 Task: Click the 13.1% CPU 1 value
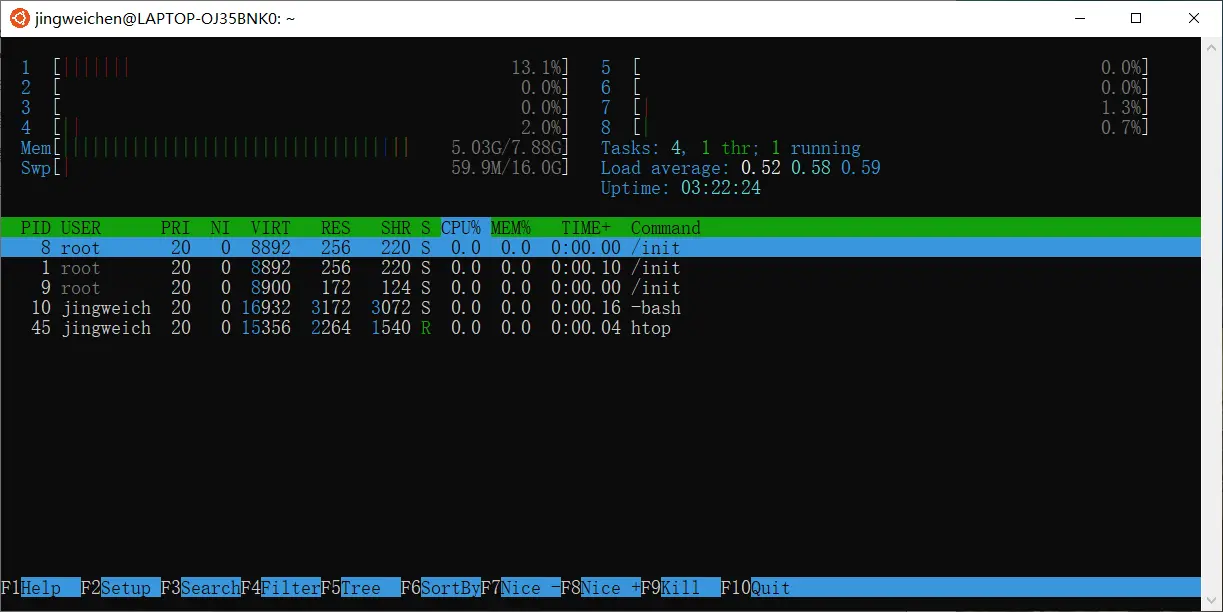pyautogui.click(x=536, y=68)
